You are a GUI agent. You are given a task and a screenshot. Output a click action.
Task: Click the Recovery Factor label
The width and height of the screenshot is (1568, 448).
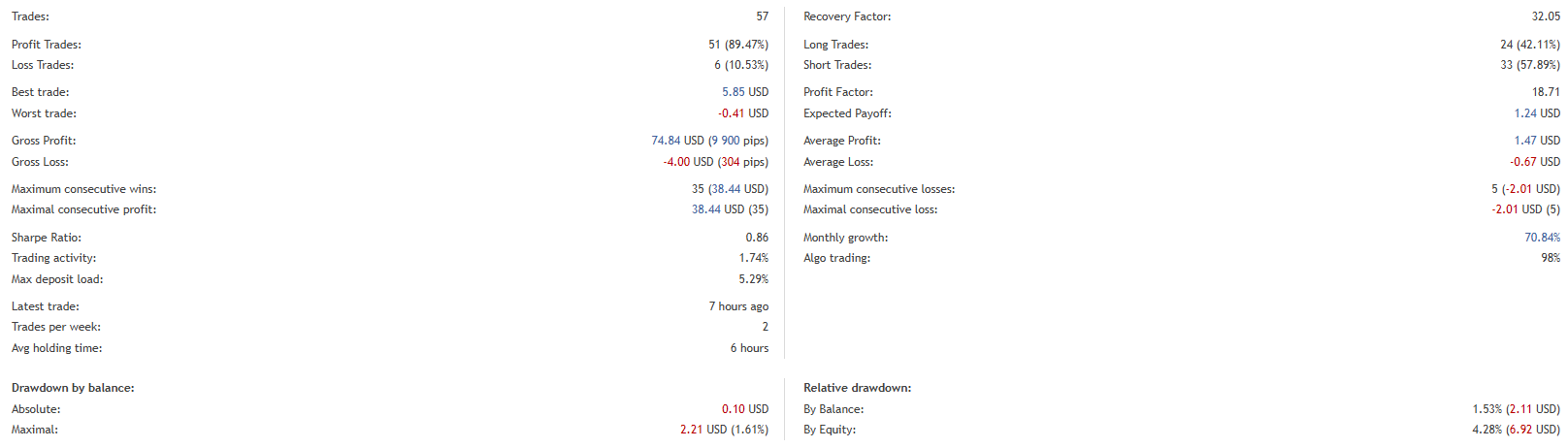point(846,16)
